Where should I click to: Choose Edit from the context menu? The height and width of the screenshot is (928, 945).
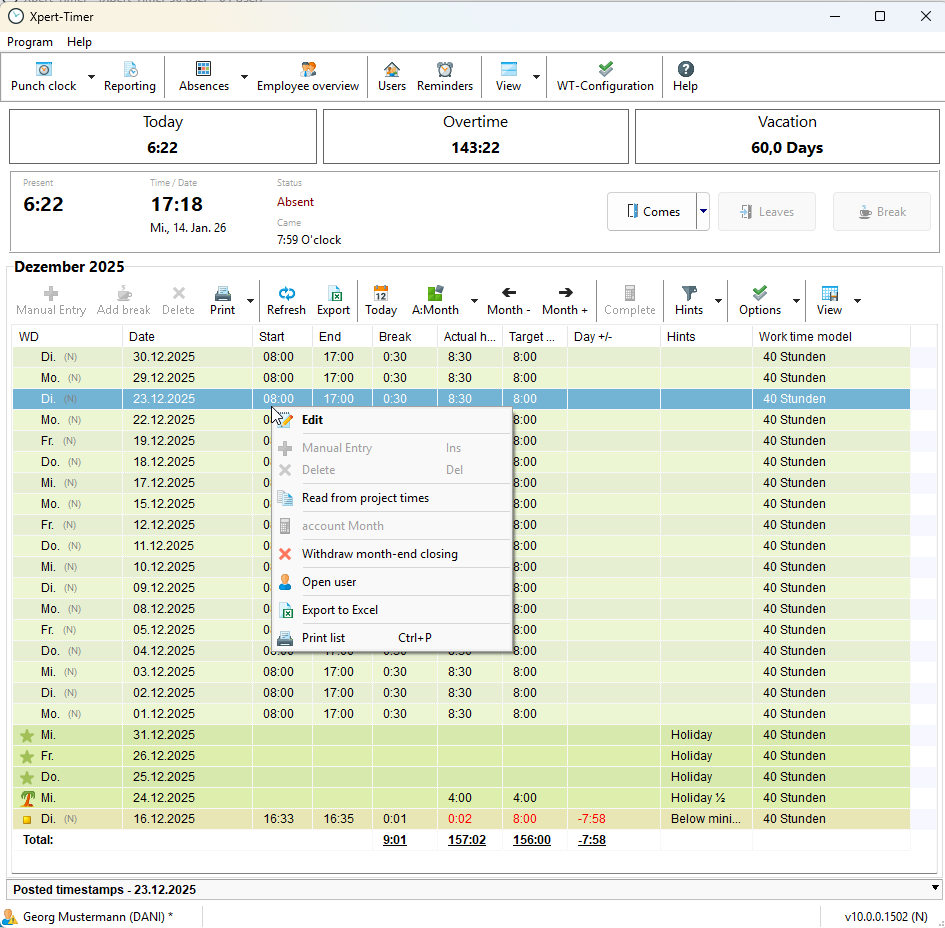[312, 420]
